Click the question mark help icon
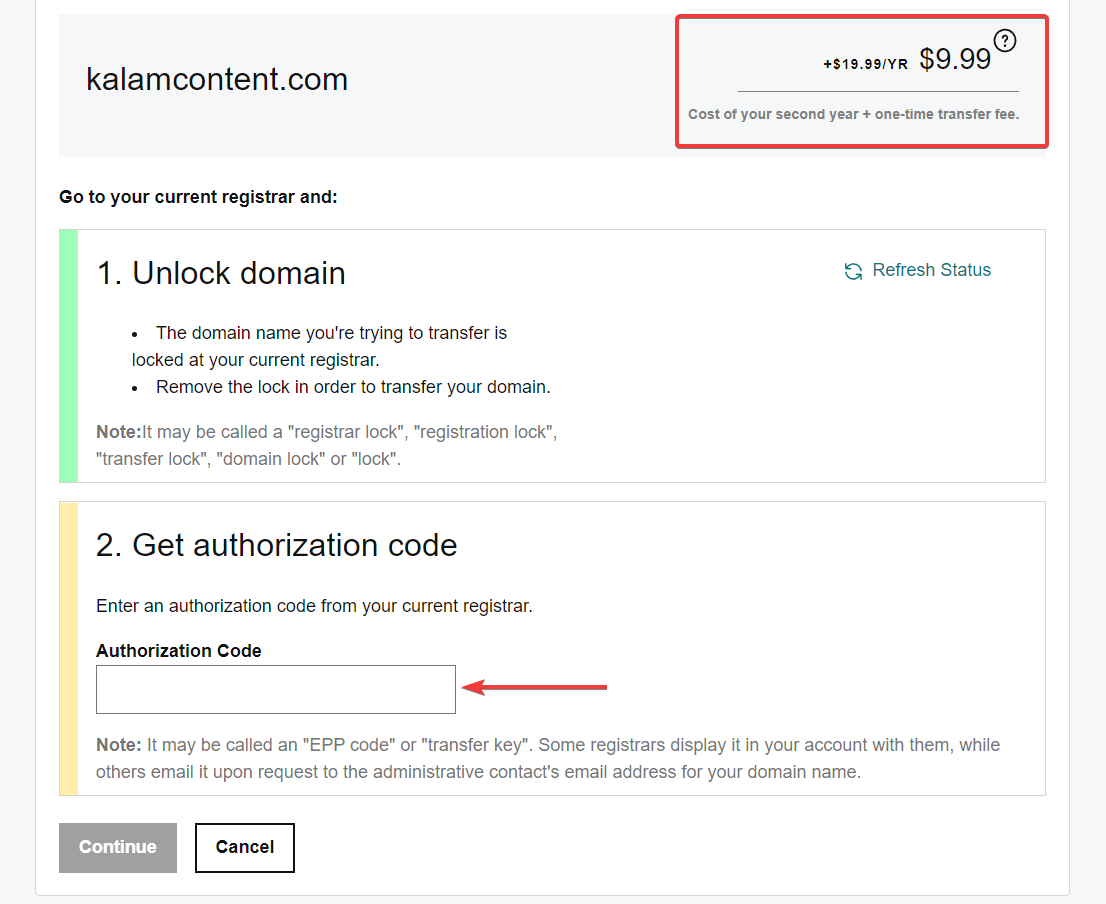Viewport: 1106px width, 904px height. click(x=1005, y=40)
